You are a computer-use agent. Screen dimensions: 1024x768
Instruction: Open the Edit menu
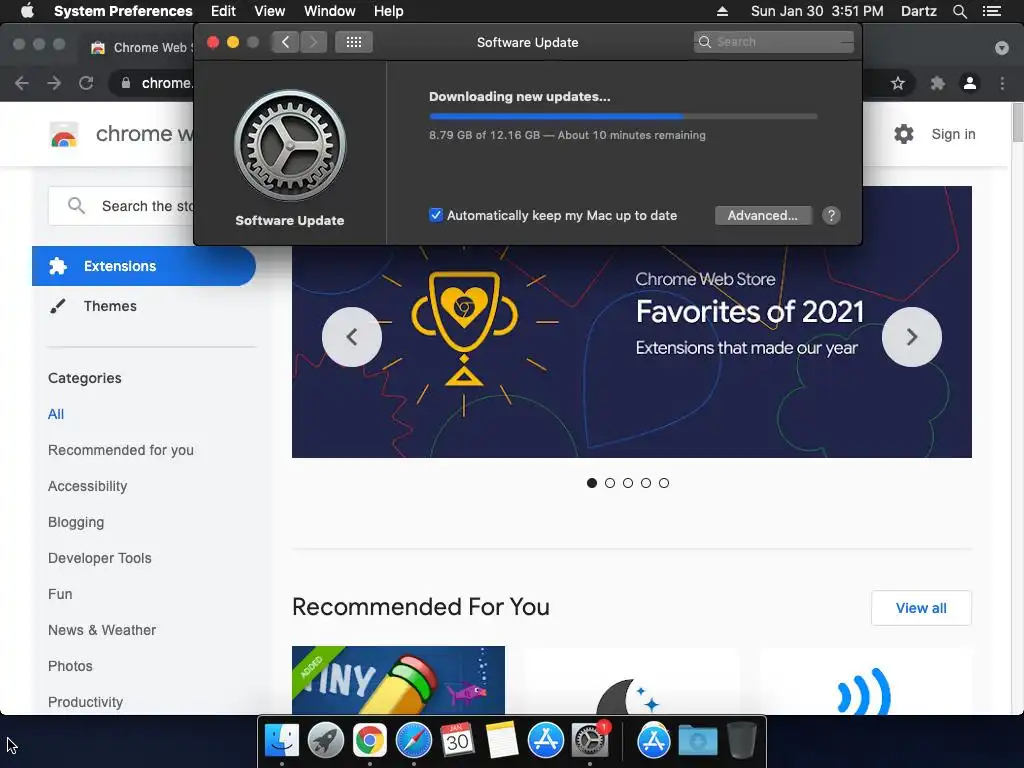tap(223, 11)
